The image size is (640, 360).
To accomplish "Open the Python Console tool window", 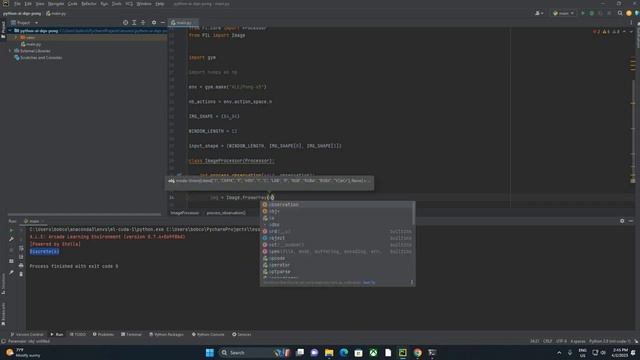I will [208, 334].
